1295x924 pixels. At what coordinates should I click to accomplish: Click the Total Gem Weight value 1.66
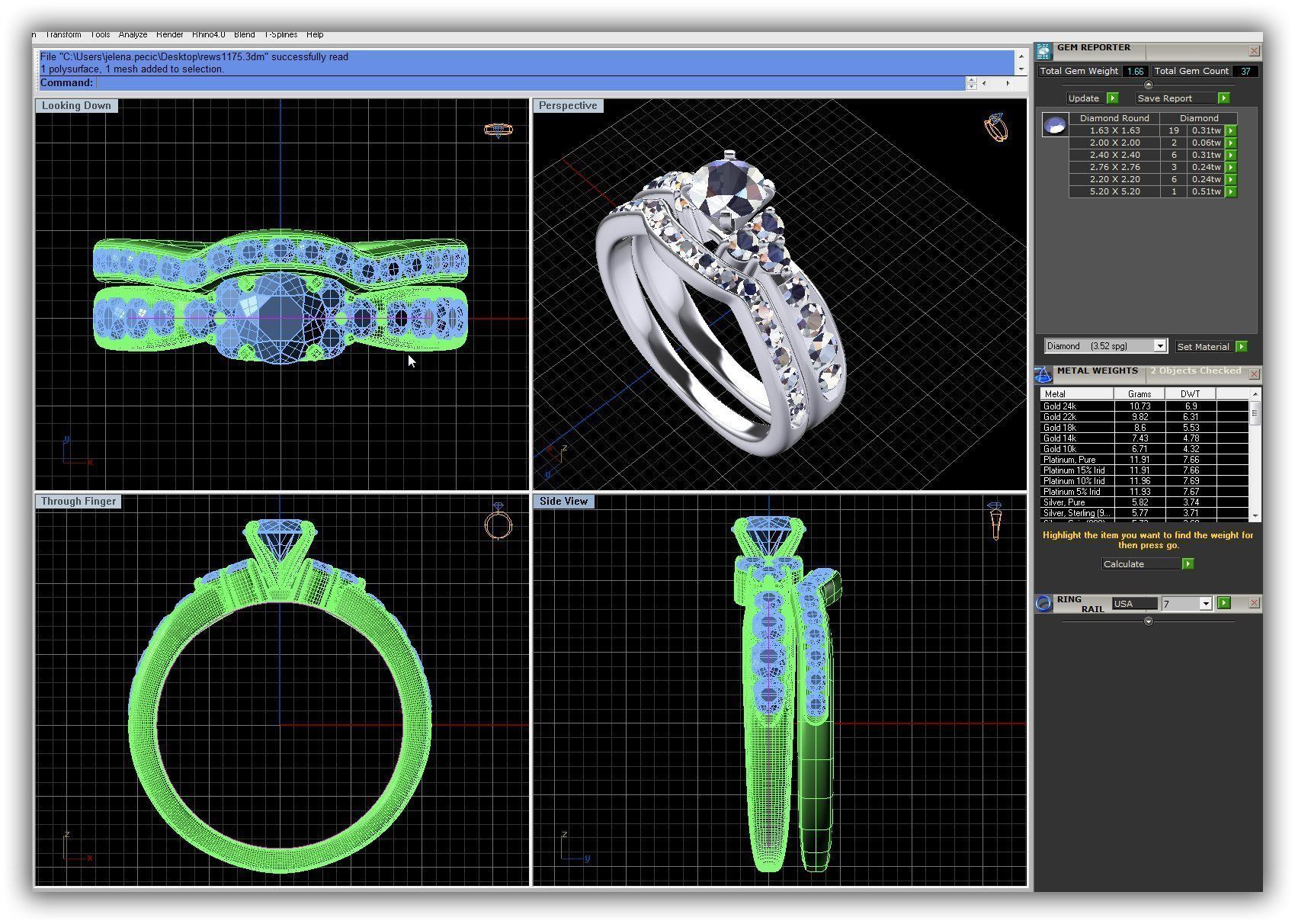point(1135,71)
